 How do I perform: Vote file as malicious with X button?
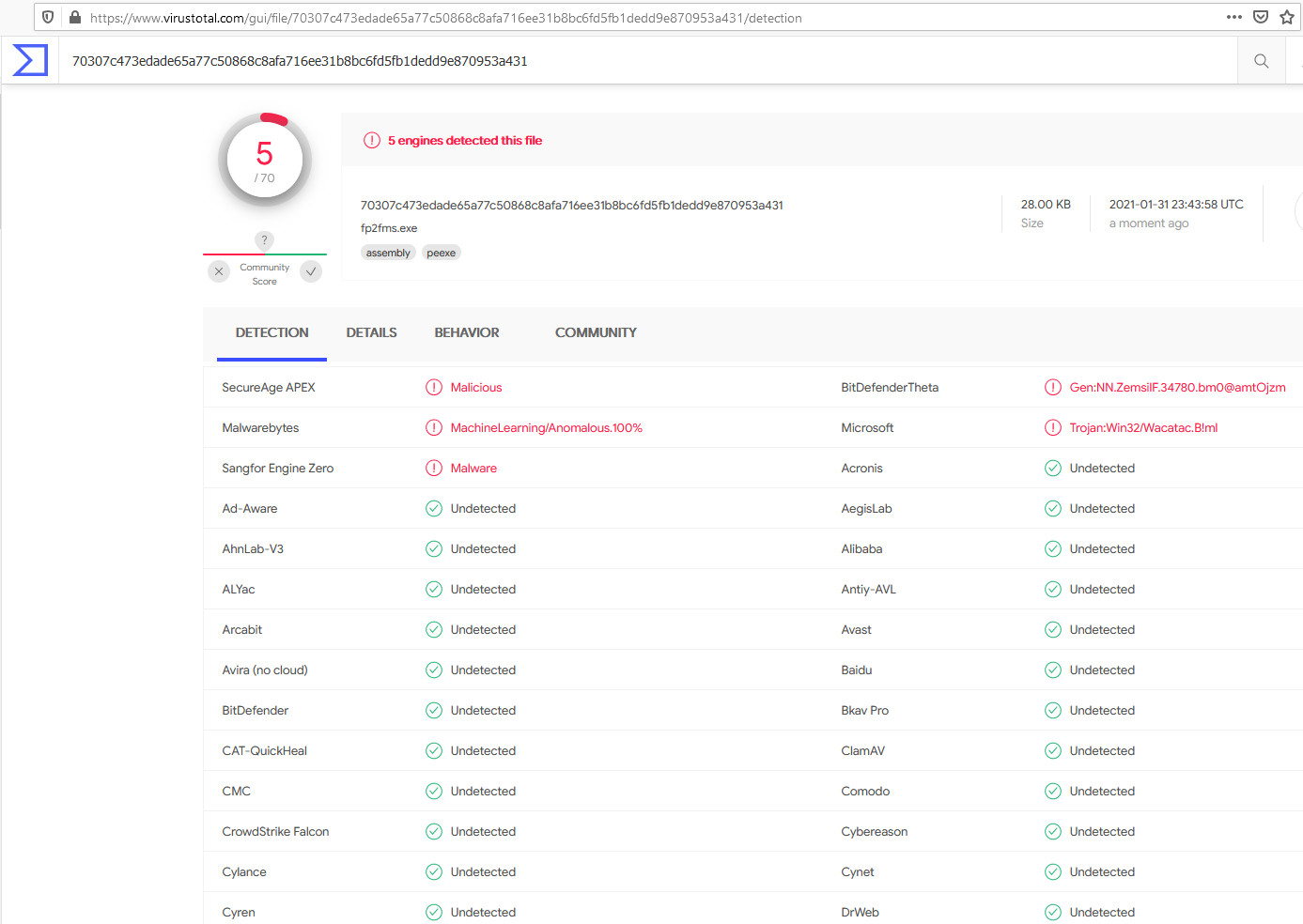[x=219, y=271]
